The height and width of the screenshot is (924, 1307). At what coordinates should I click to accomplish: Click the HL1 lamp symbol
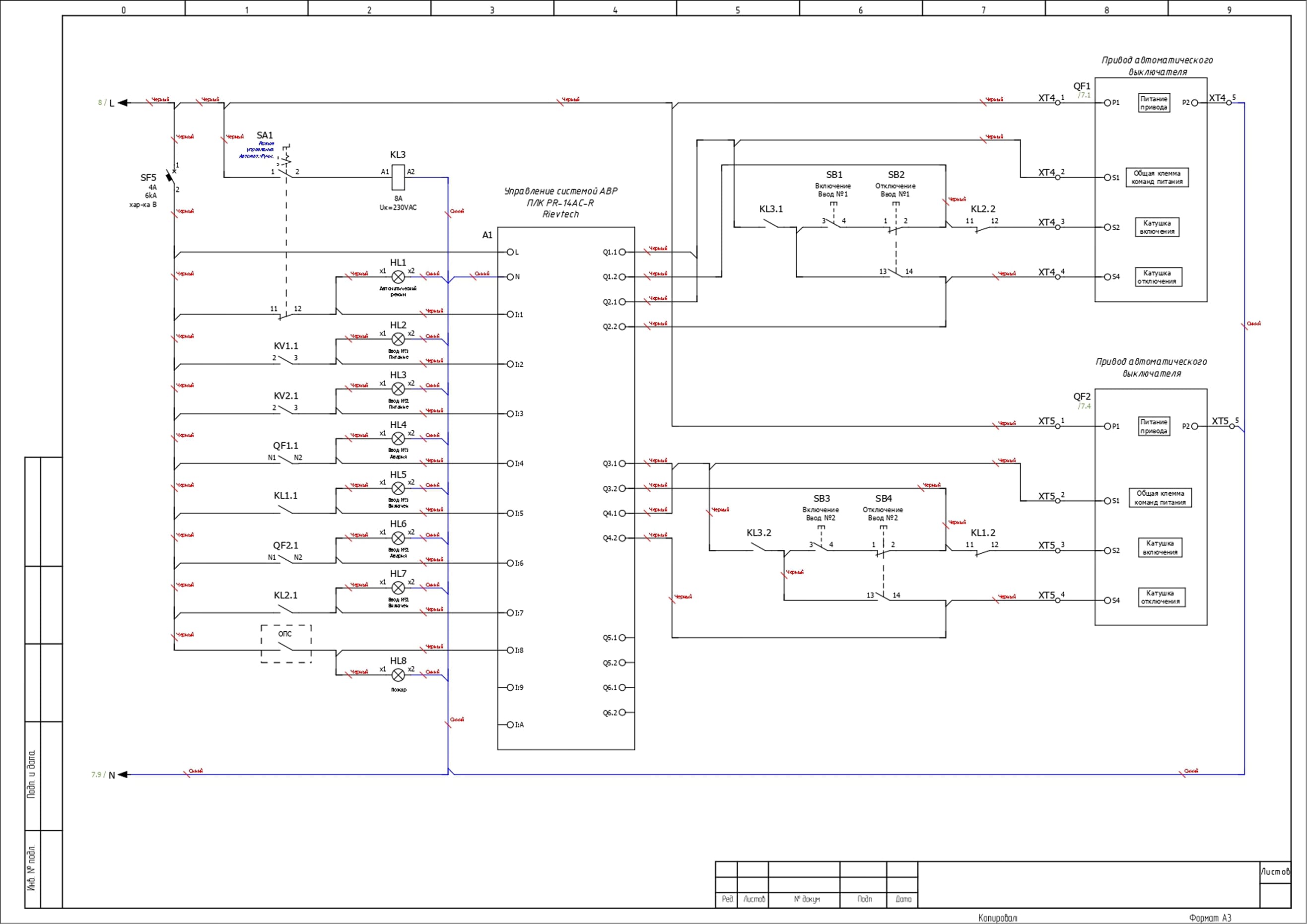pos(399,277)
